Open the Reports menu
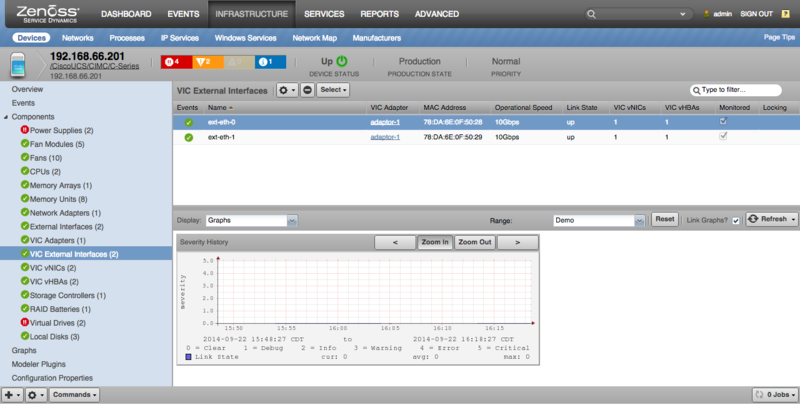Viewport: 800px width, 405px height. 380,14
